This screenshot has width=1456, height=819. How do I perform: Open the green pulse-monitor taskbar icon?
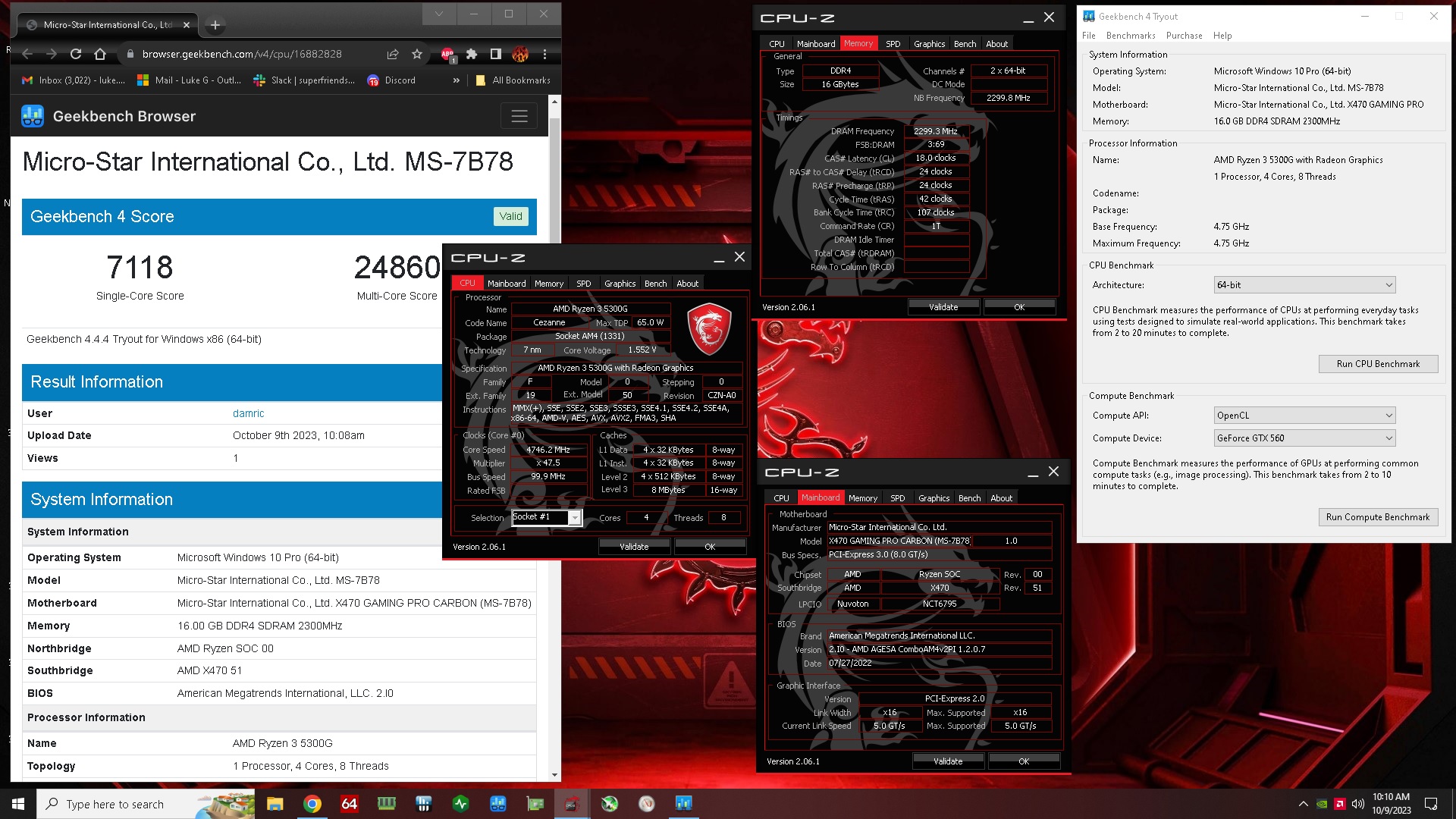pos(460,804)
